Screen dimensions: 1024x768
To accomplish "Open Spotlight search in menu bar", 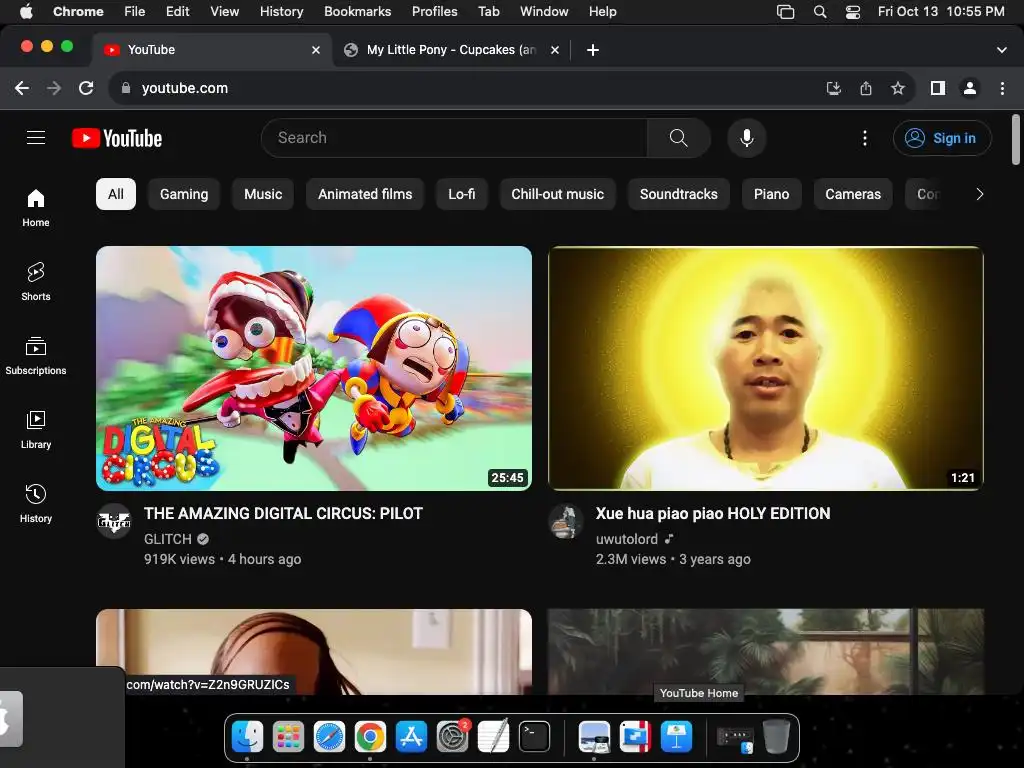I will tap(820, 12).
